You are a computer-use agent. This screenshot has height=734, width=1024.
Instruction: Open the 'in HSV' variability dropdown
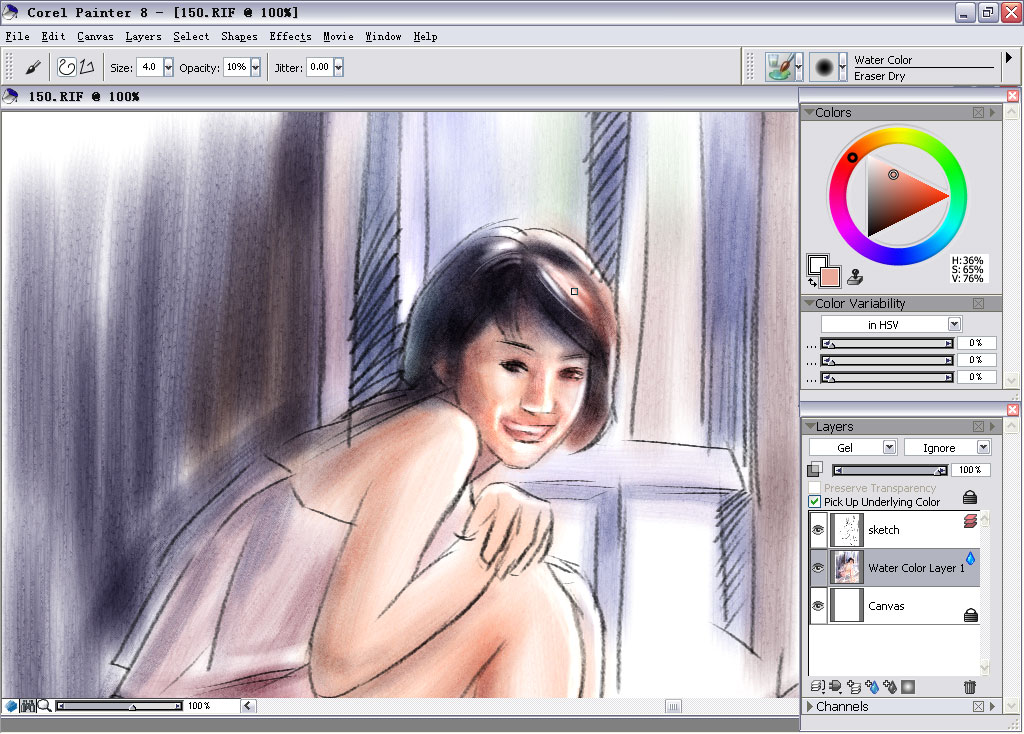(954, 324)
